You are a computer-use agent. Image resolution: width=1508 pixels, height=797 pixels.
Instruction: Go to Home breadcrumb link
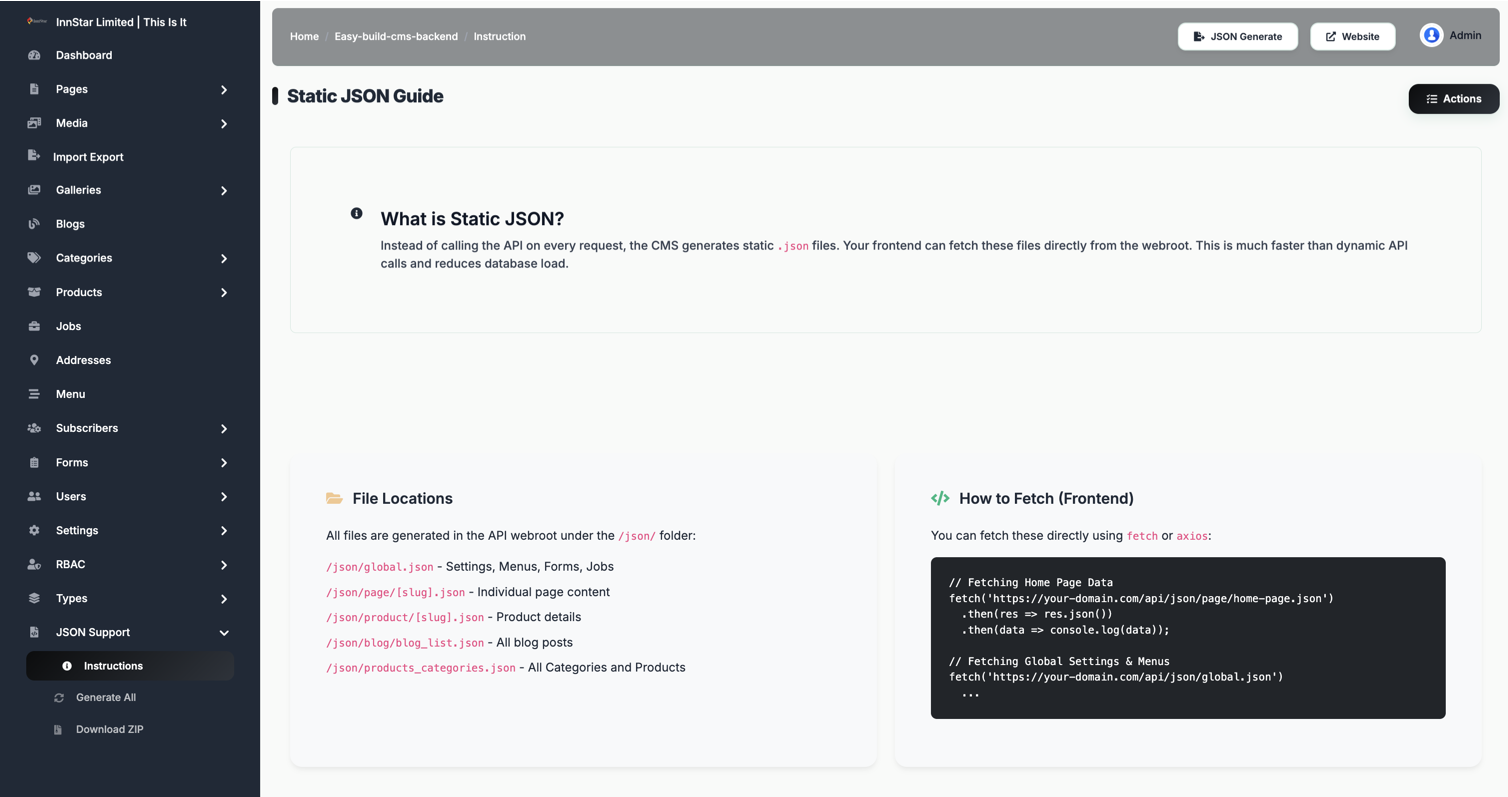click(x=304, y=36)
